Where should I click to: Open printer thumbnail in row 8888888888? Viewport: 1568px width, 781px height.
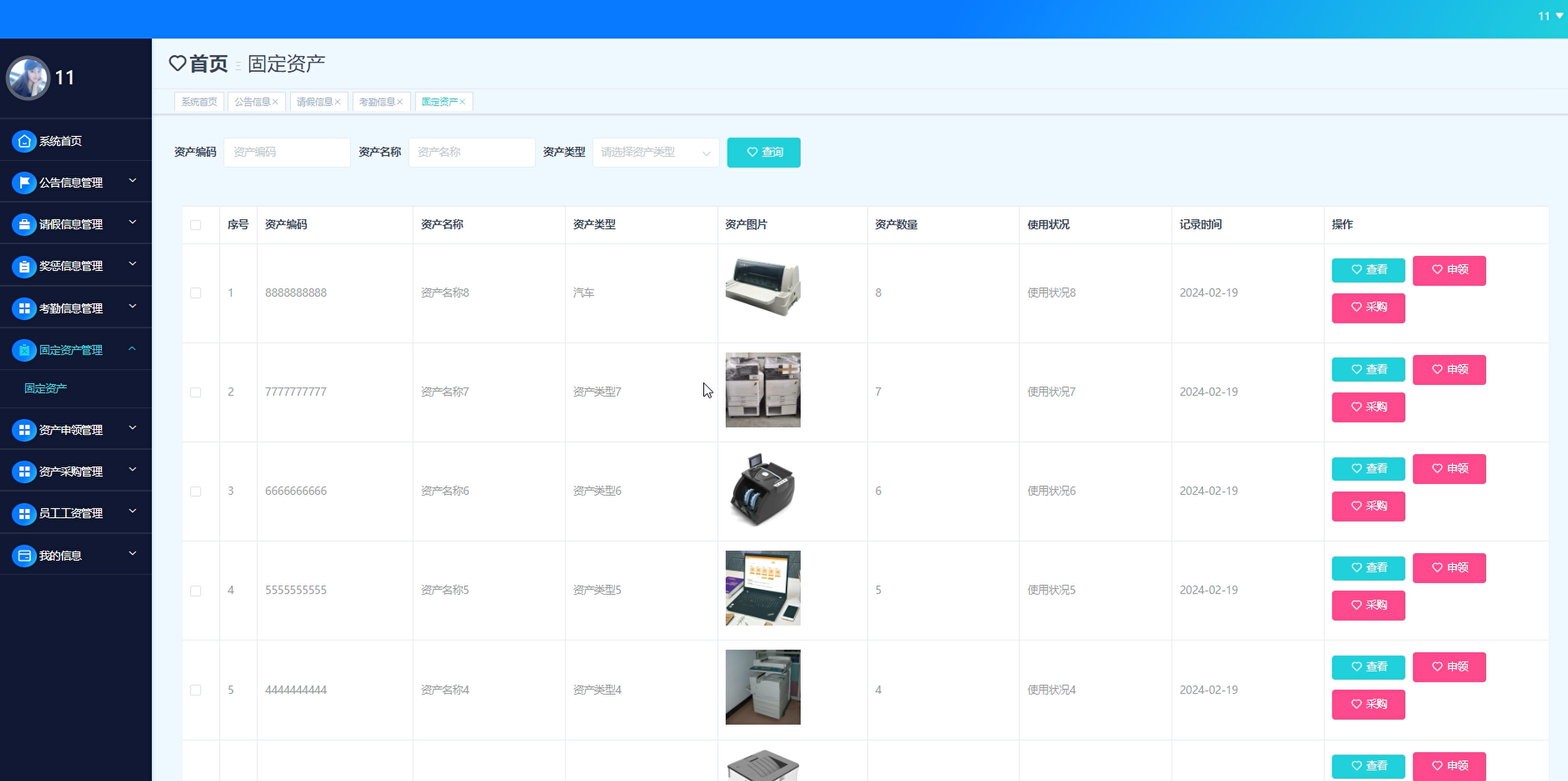tap(763, 287)
